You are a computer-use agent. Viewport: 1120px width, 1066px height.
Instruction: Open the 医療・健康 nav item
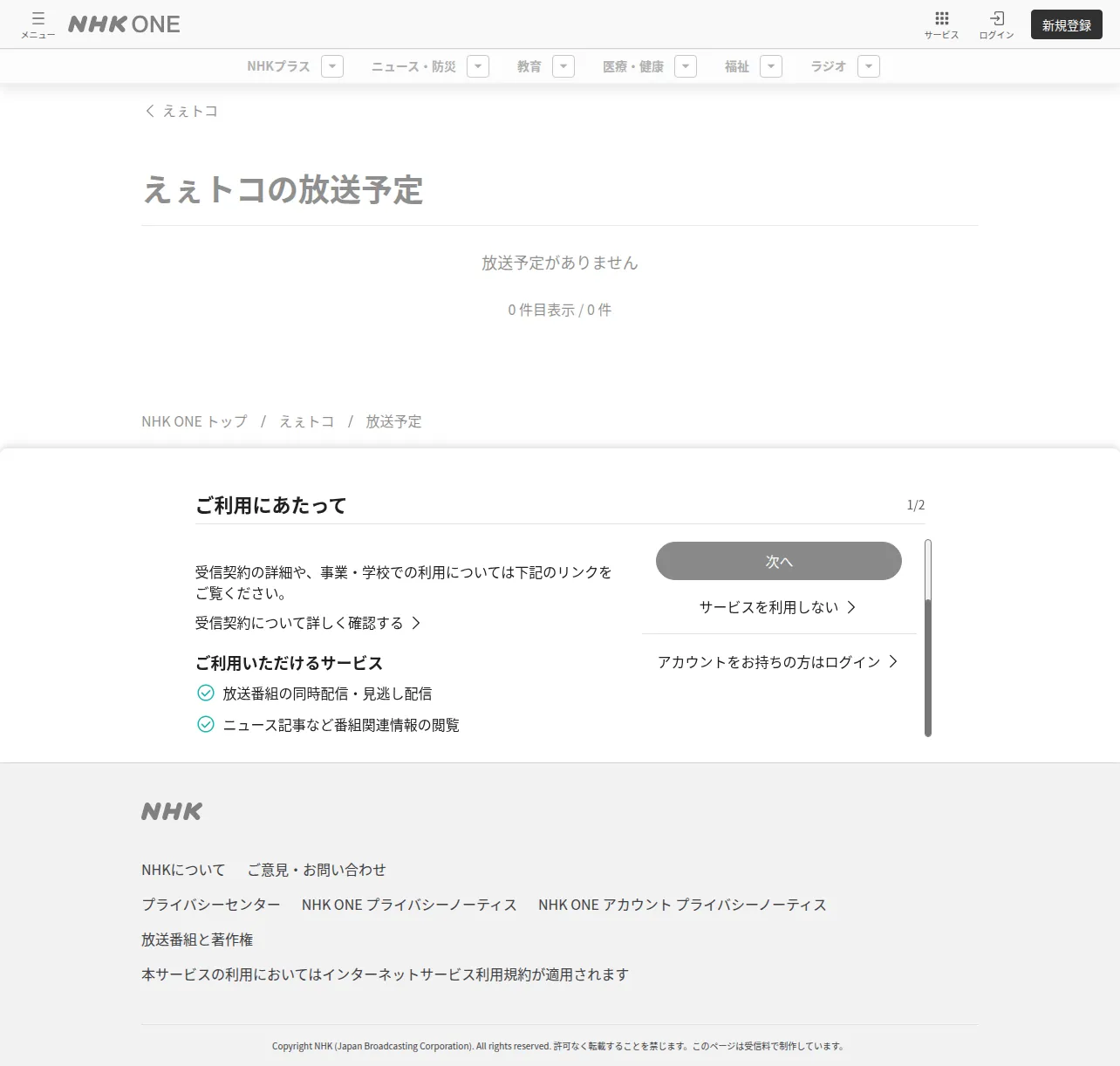point(633,66)
